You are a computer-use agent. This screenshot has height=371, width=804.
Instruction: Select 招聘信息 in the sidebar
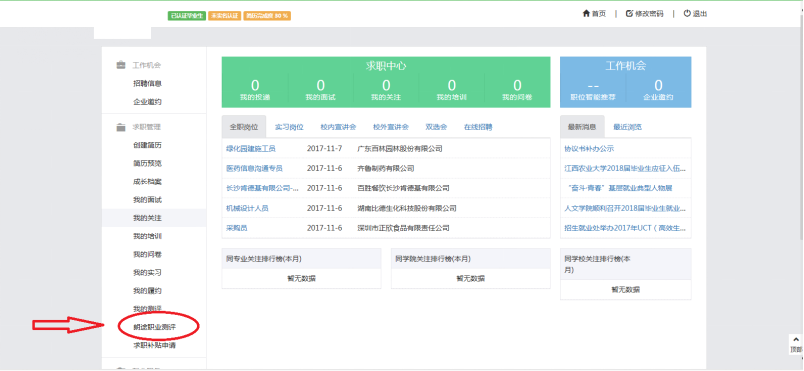point(148,84)
